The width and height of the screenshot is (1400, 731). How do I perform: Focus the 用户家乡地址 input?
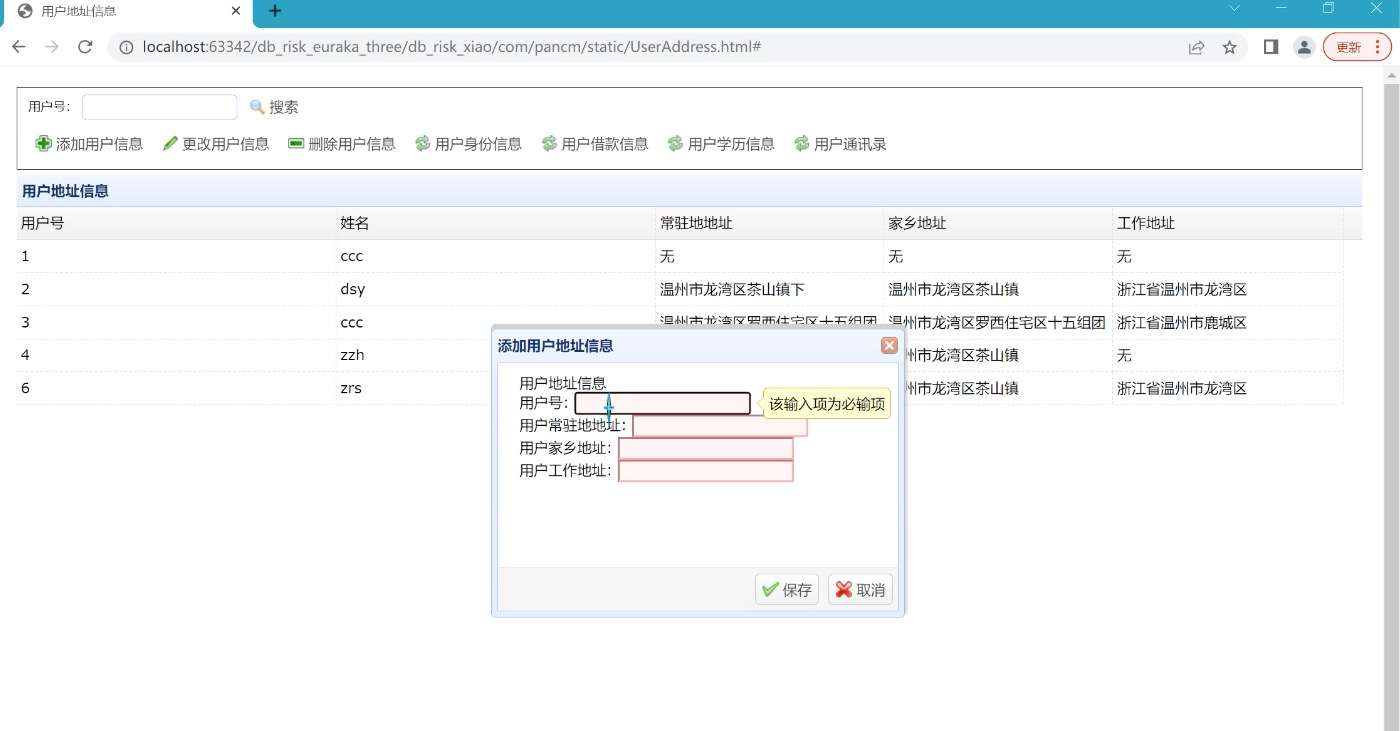706,448
